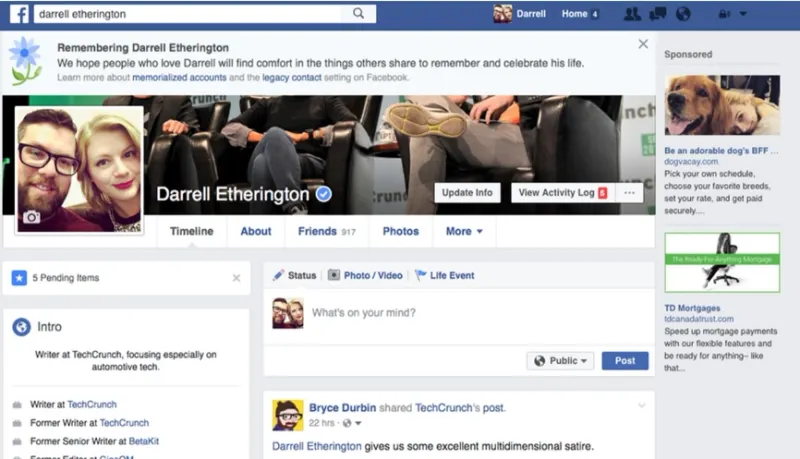
Task: Click the verified badge beside the name
Action: tap(323, 194)
